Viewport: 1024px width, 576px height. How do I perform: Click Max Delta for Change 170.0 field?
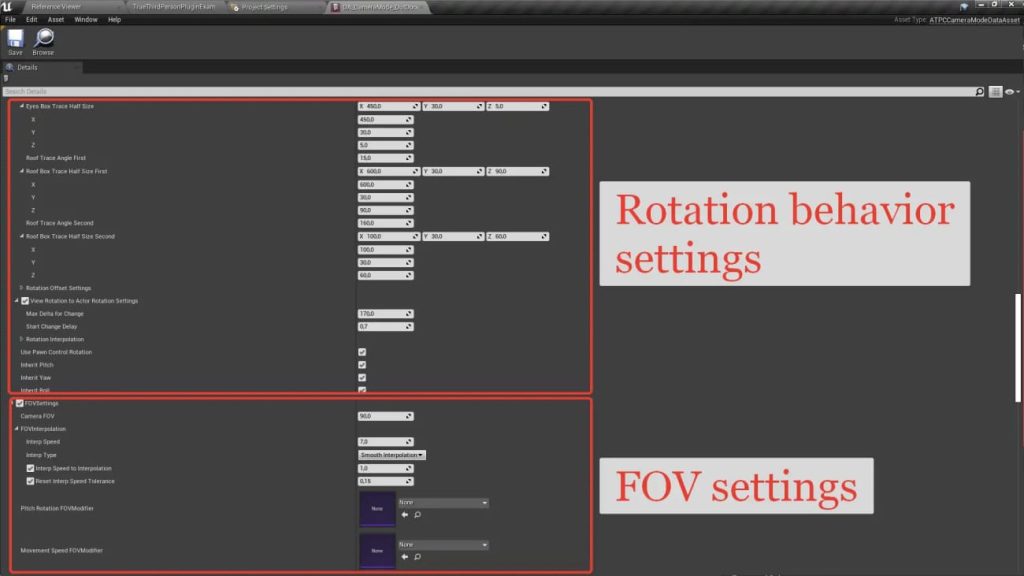tap(385, 314)
